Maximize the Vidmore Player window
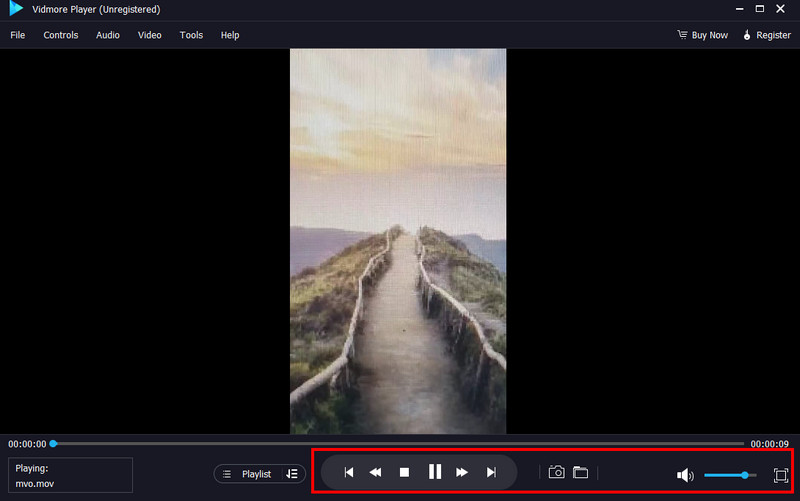 click(760, 9)
